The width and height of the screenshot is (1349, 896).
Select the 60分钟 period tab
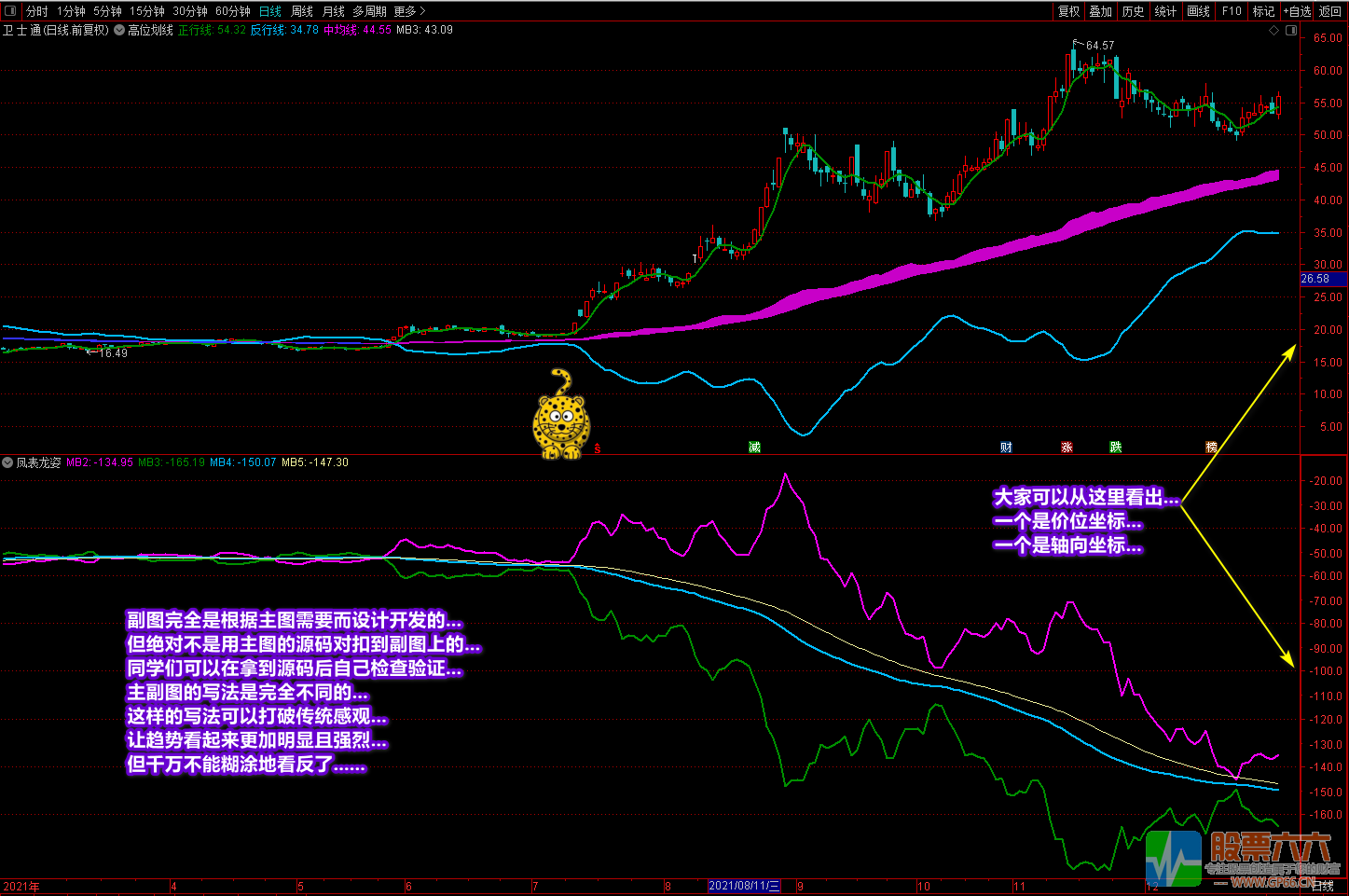click(233, 11)
